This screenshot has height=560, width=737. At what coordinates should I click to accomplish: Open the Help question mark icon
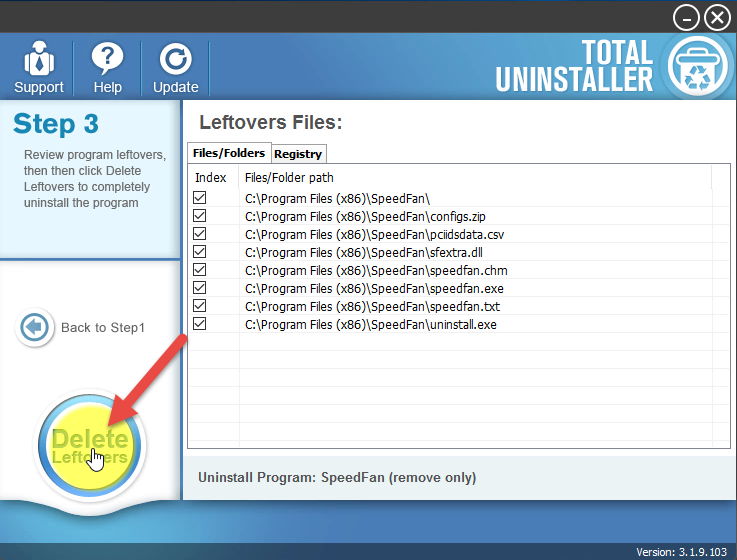click(107, 58)
